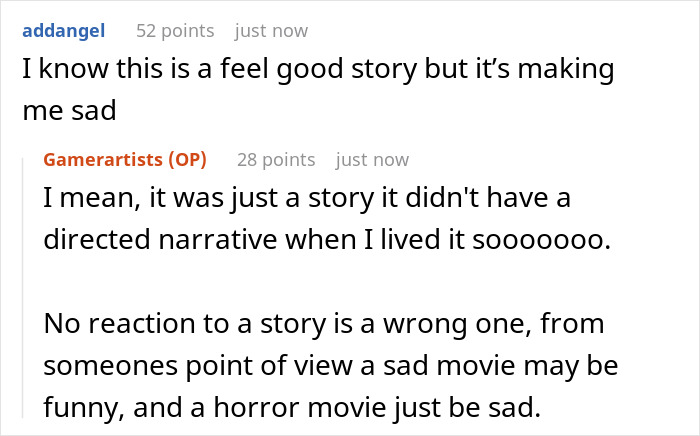Screen dimensions: 700x436
Task: Click the 'me sad' line
Action: tap(69, 111)
